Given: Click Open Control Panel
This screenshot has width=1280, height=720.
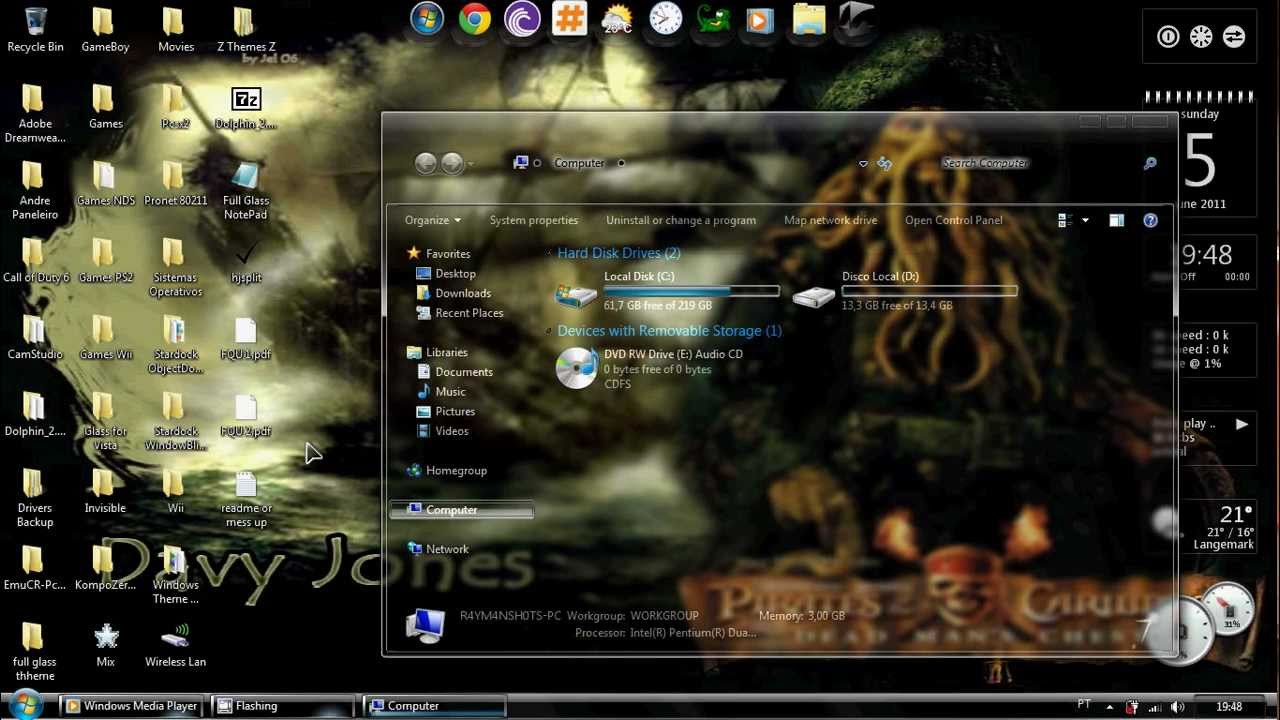Looking at the screenshot, I should coord(953,220).
